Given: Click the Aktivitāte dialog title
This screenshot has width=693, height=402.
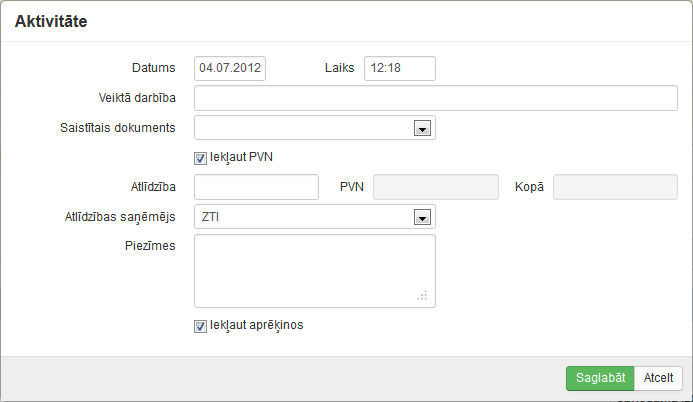Looking at the screenshot, I should pos(51,21).
